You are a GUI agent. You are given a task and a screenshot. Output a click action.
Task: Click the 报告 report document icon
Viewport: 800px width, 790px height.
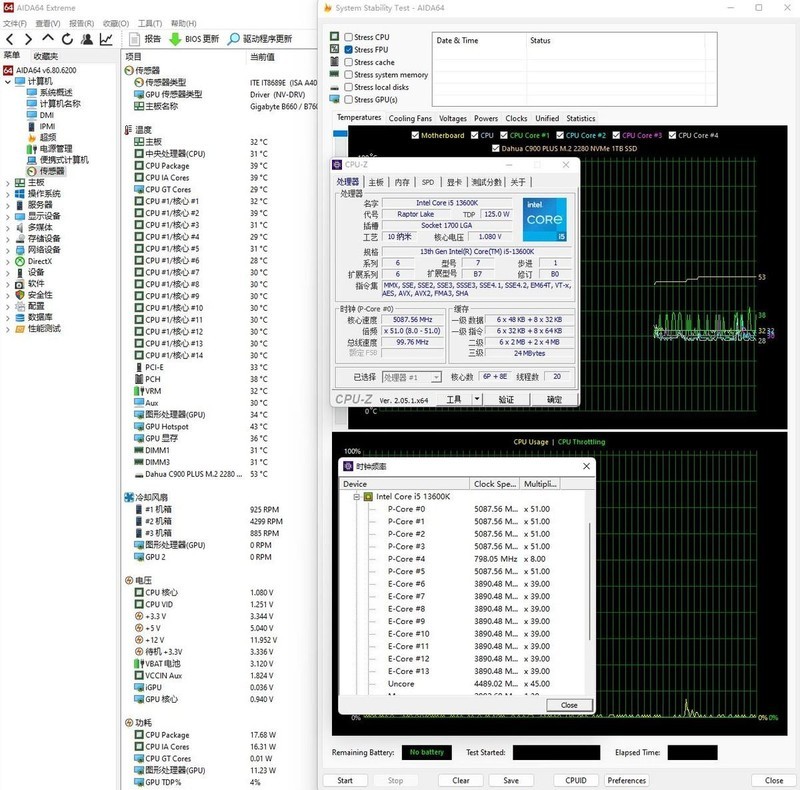134,39
